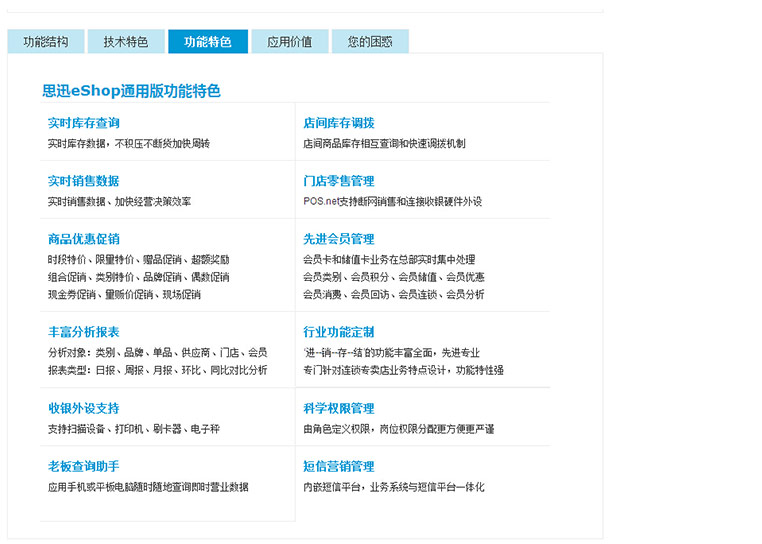Click line 会员卡和储值卡业务在总部实时集中处理

pos(389,259)
